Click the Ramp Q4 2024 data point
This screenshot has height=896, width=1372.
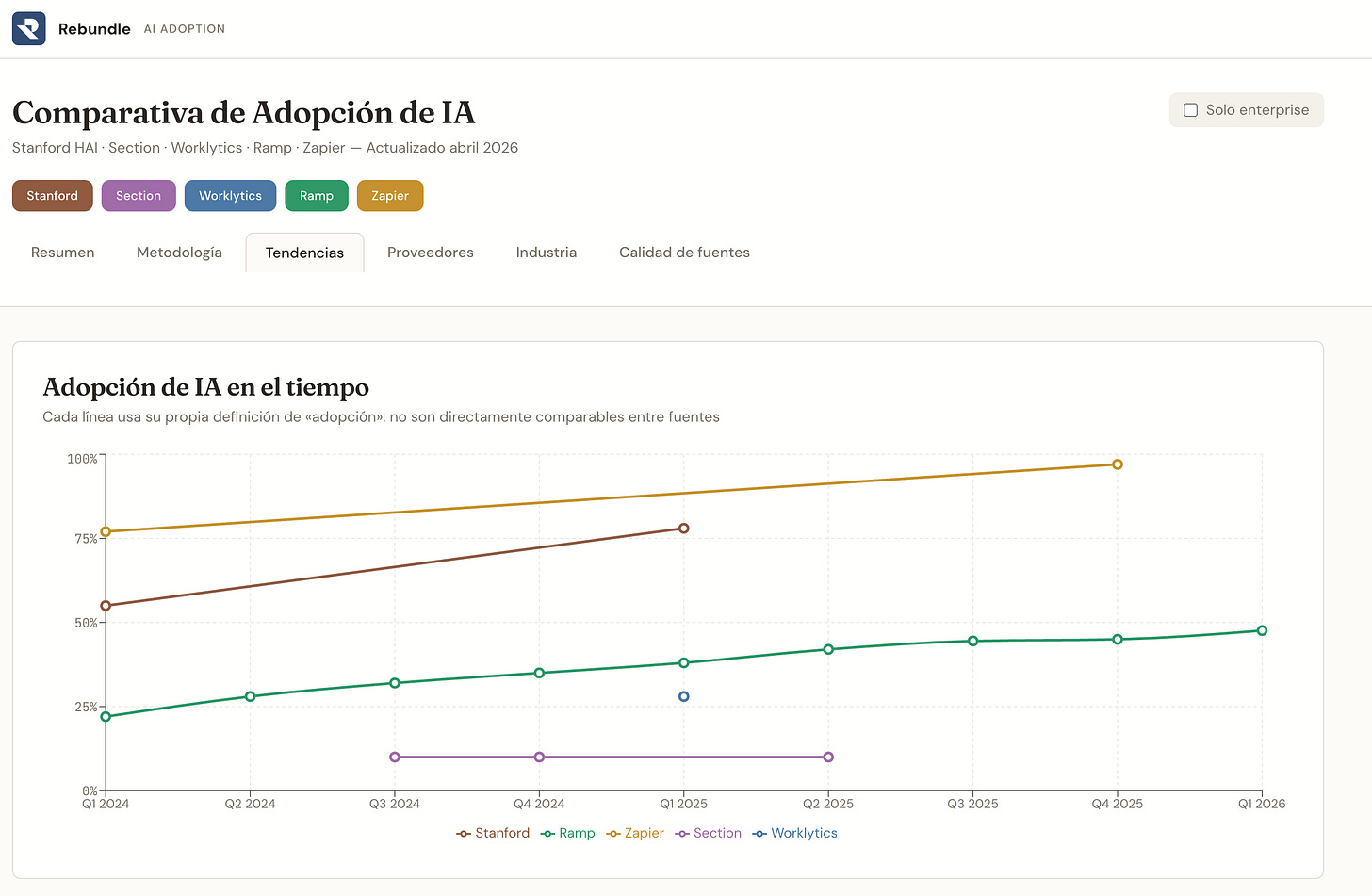pyautogui.click(x=539, y=674)
